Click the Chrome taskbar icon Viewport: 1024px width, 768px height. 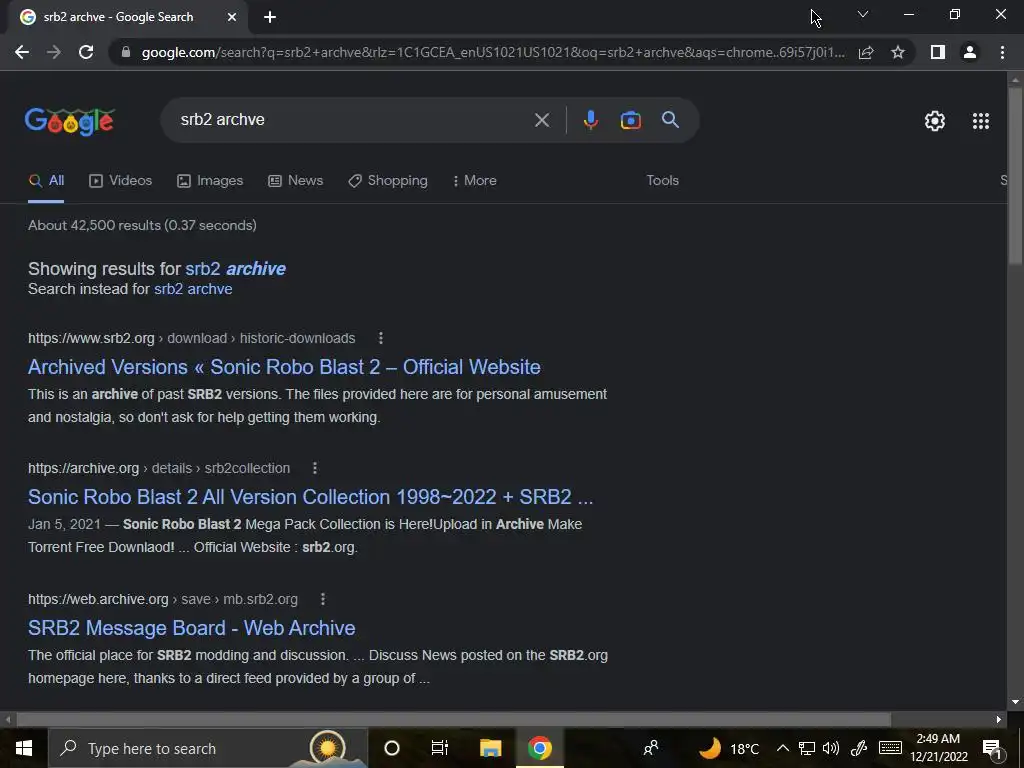coord(539,748)
